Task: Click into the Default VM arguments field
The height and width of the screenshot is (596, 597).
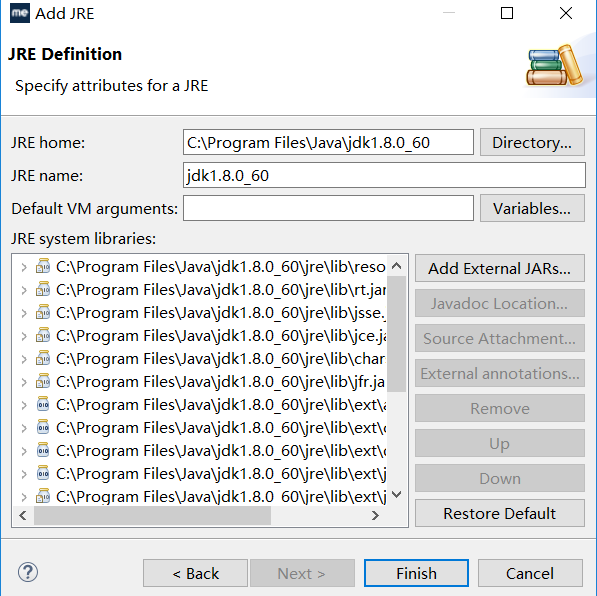Action: pos(328,208)
